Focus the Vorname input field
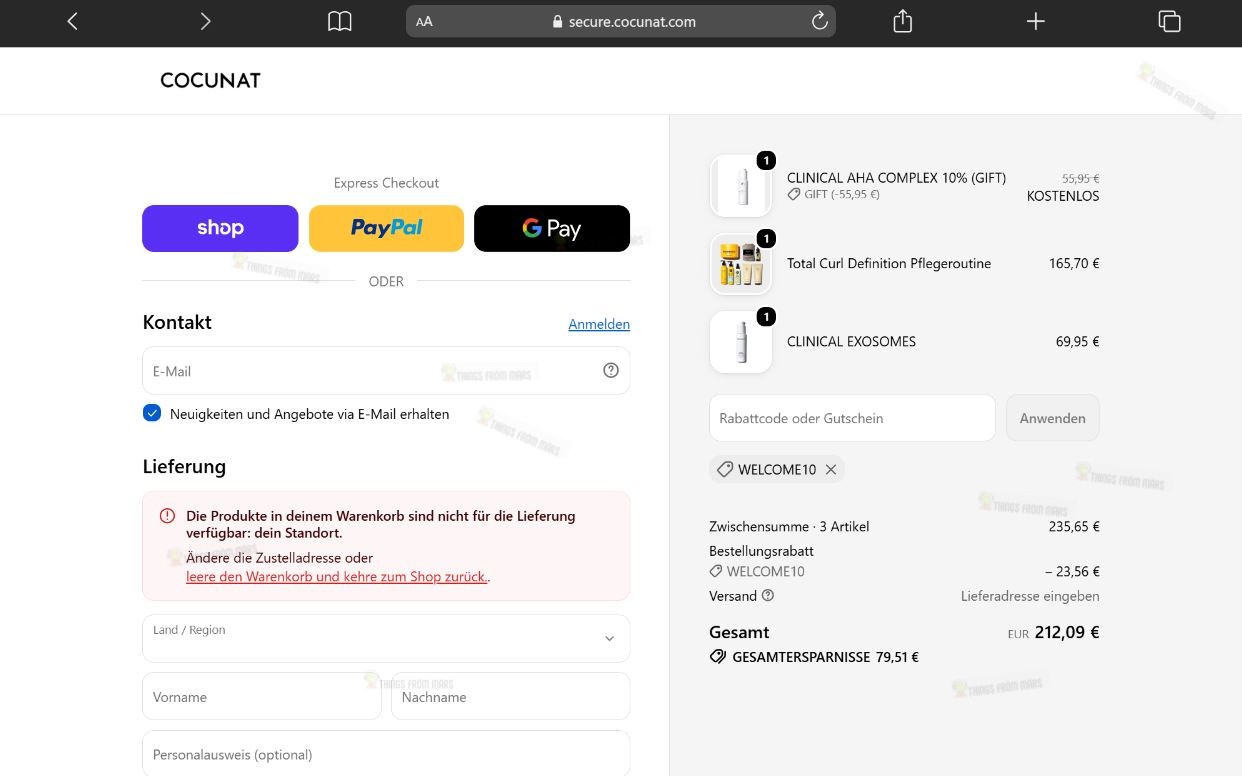1242x776 pixels. coord(262,696)
